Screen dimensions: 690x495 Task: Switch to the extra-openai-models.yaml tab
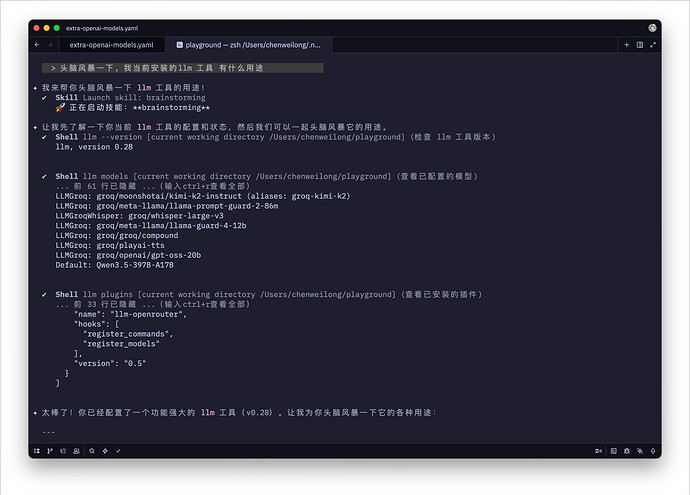point(111,45)
